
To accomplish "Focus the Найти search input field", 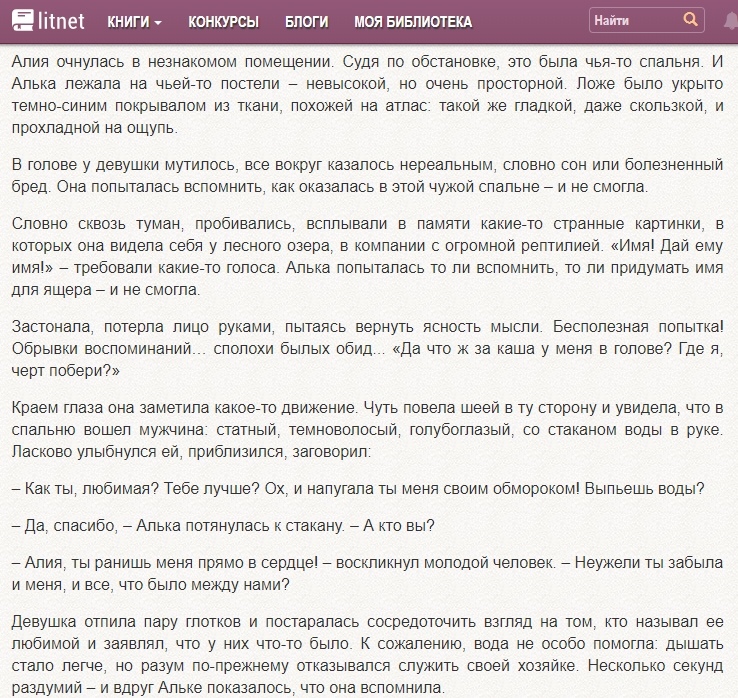I will (x=632, y=20).
